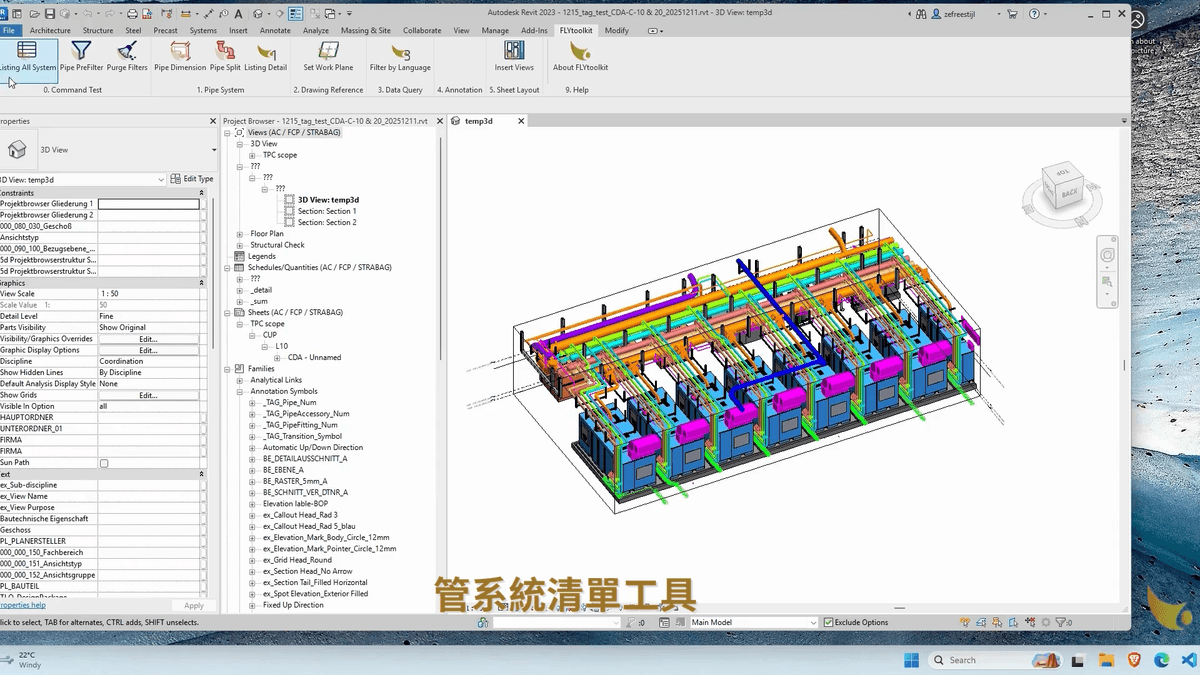Toggle the Sun Path checkbox
The width and height of the screenshot is (1200, 675).
(x=104, y=463)
